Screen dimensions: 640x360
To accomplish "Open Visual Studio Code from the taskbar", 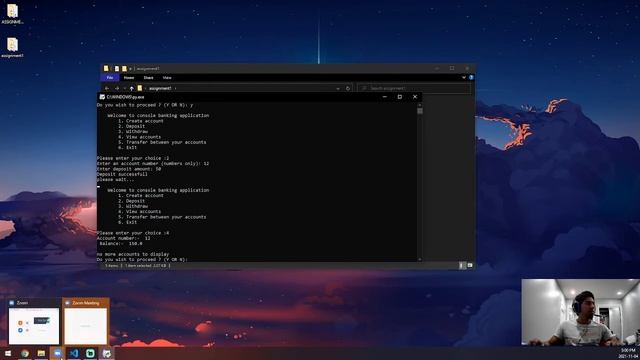I will 74,353.
